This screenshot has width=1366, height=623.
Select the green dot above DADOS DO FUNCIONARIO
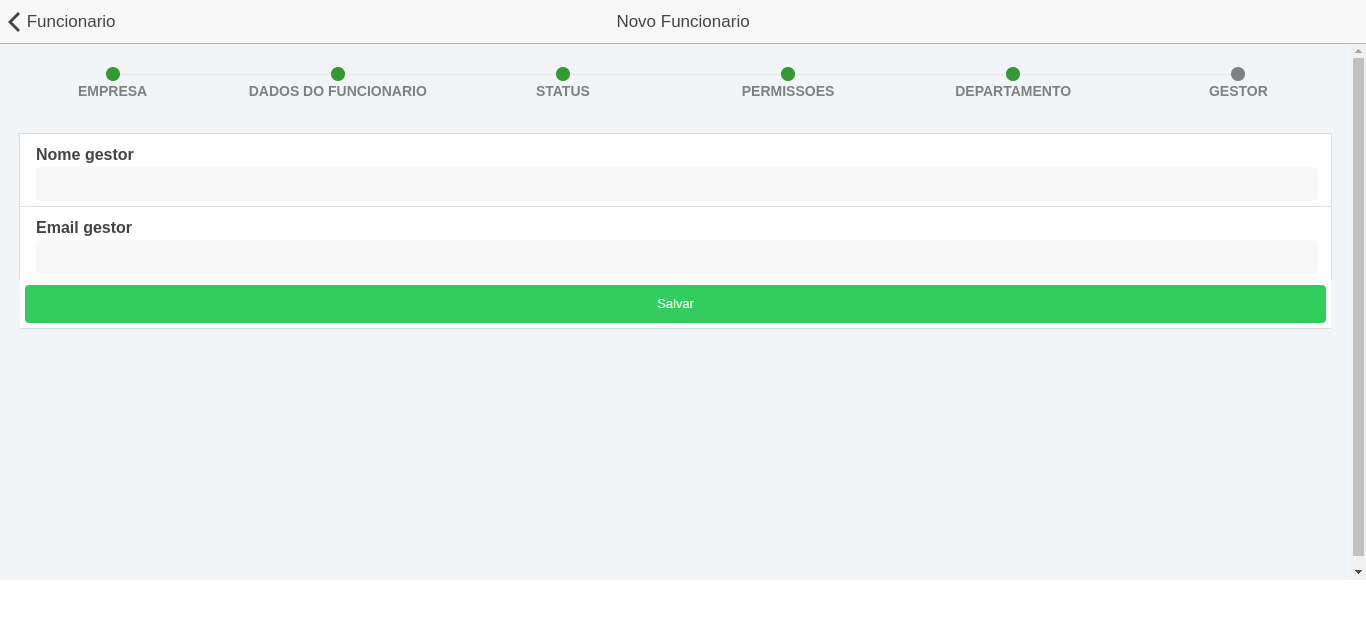click(338, 74)
